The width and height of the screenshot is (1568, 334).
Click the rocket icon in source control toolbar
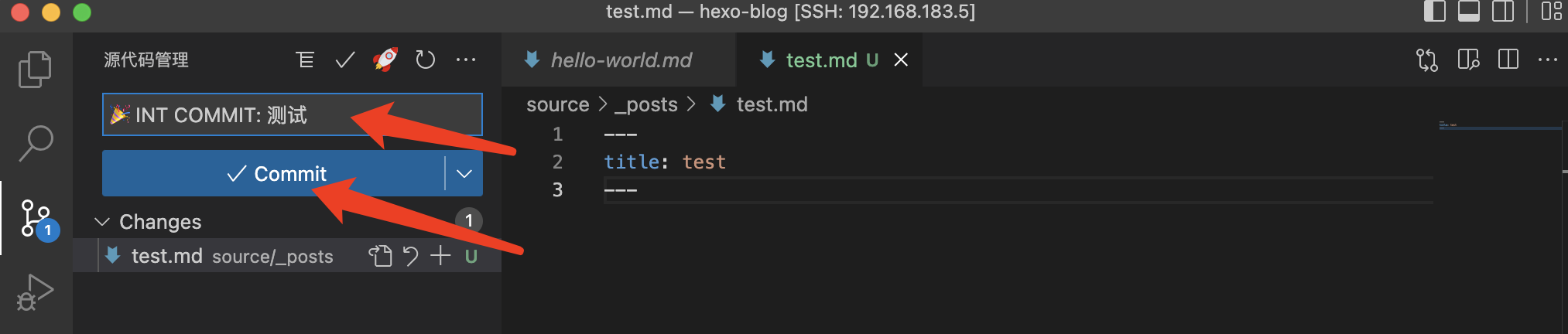(x=385, y=60)
